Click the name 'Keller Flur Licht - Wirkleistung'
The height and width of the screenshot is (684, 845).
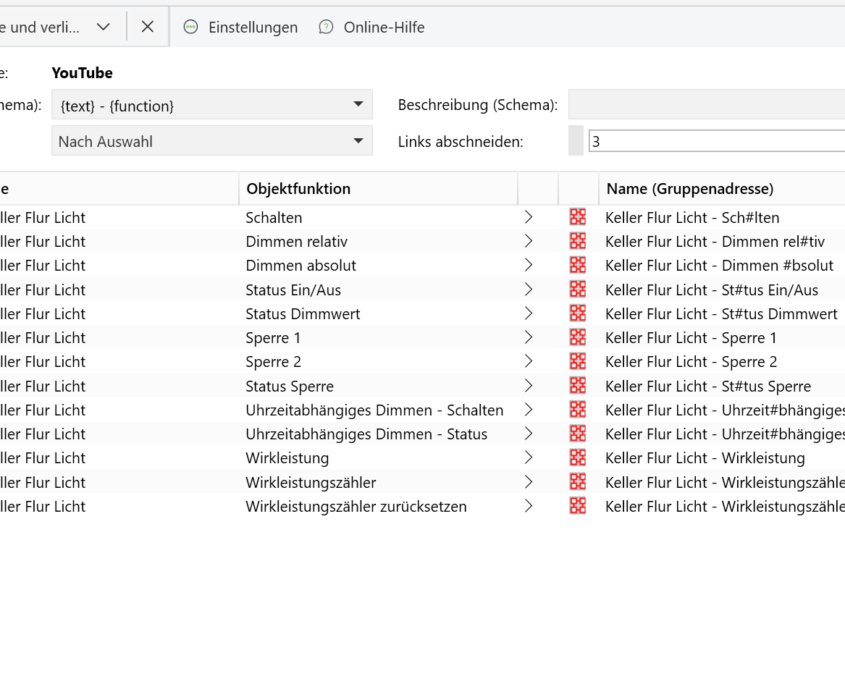point(705,458)
